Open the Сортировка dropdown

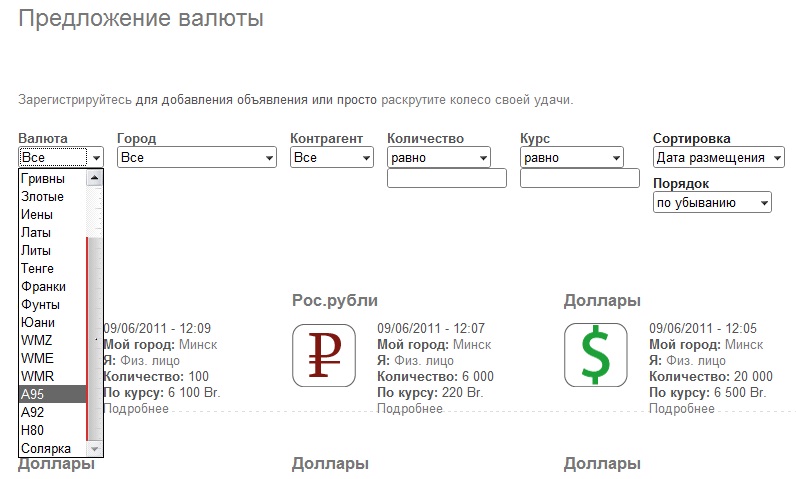pyautogui.click(x=717, y=158)
